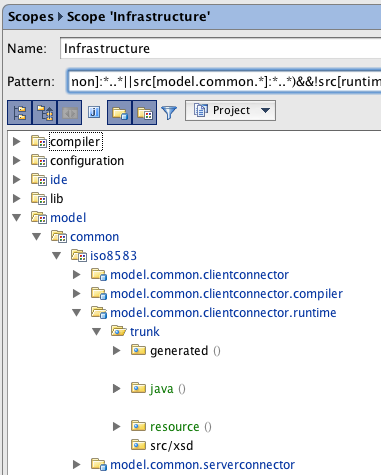Click the model module-group folder icon
381x475 pixels.
(39, 218)
